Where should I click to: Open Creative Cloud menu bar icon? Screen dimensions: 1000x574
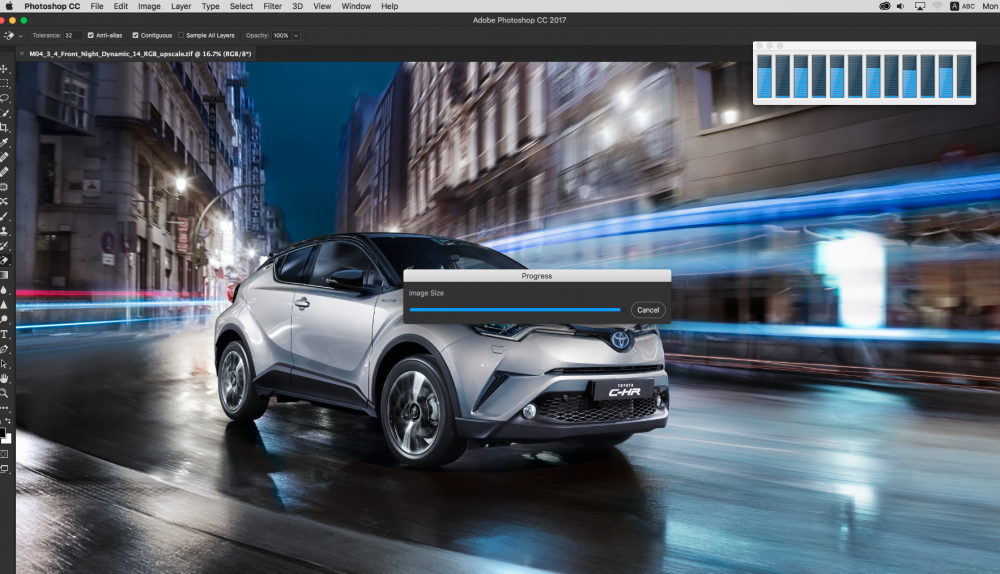[885, 6]
